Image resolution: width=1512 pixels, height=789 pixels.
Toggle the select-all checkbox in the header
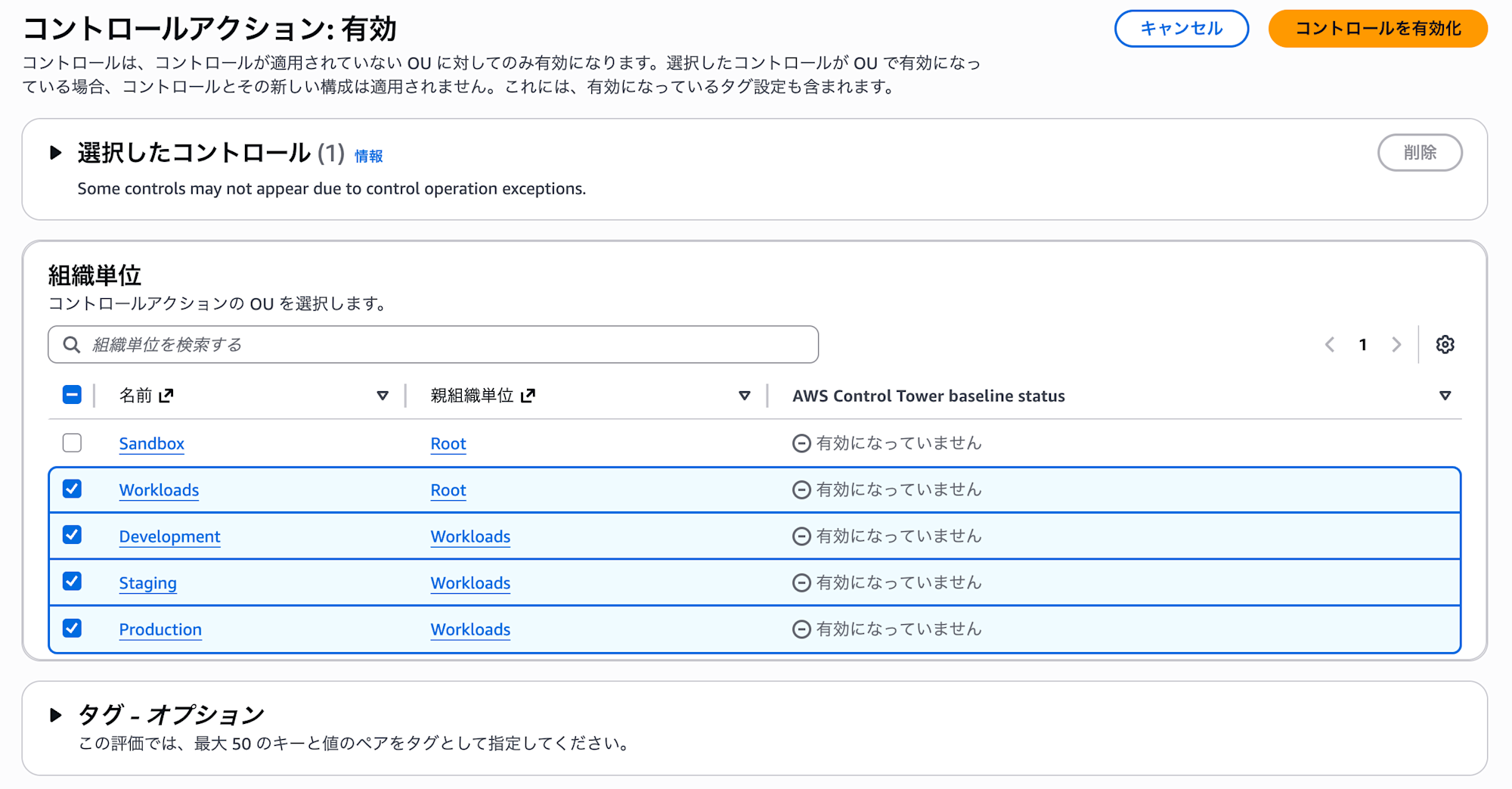point(72,394)
